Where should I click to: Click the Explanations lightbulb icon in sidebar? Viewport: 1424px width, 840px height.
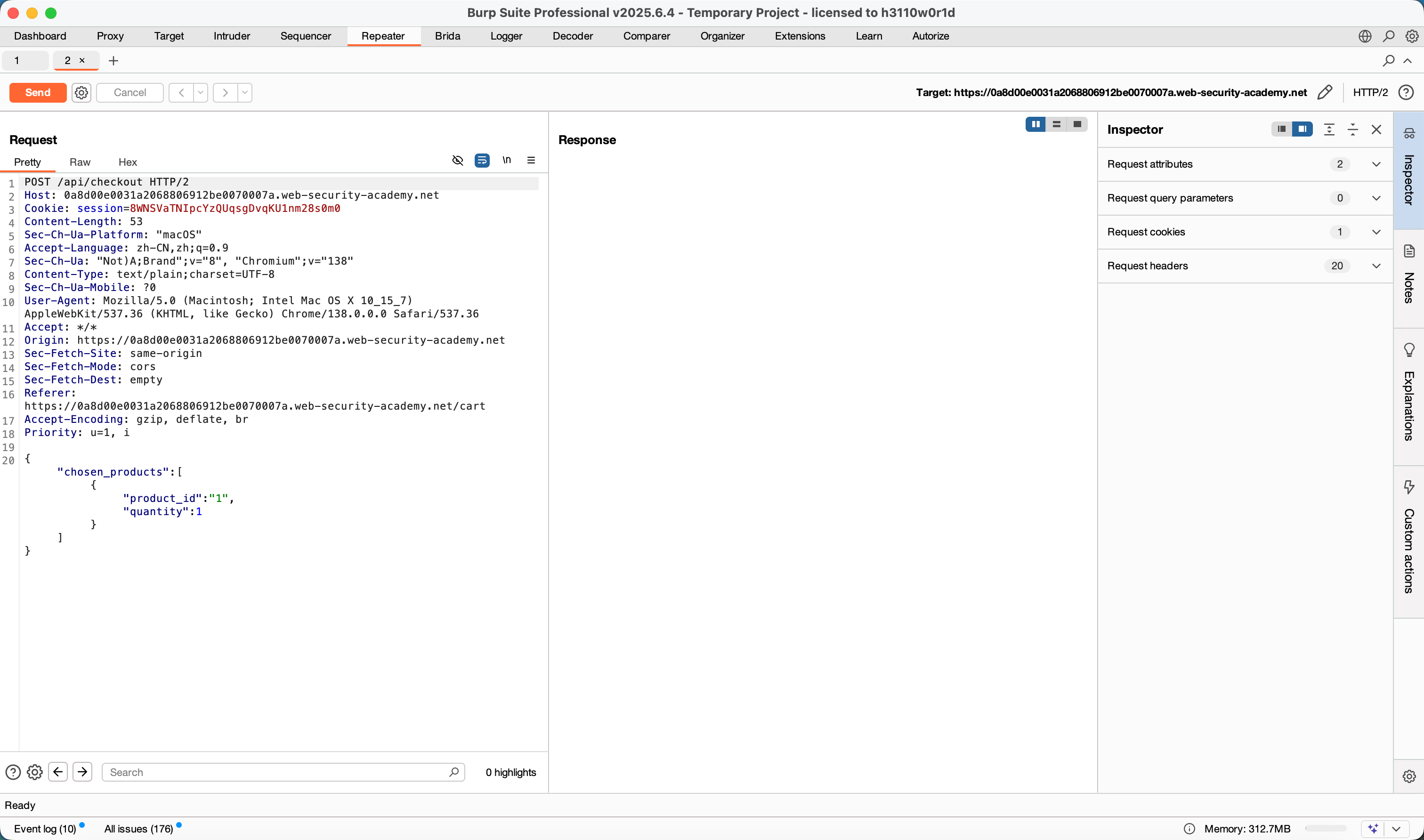1409,350
